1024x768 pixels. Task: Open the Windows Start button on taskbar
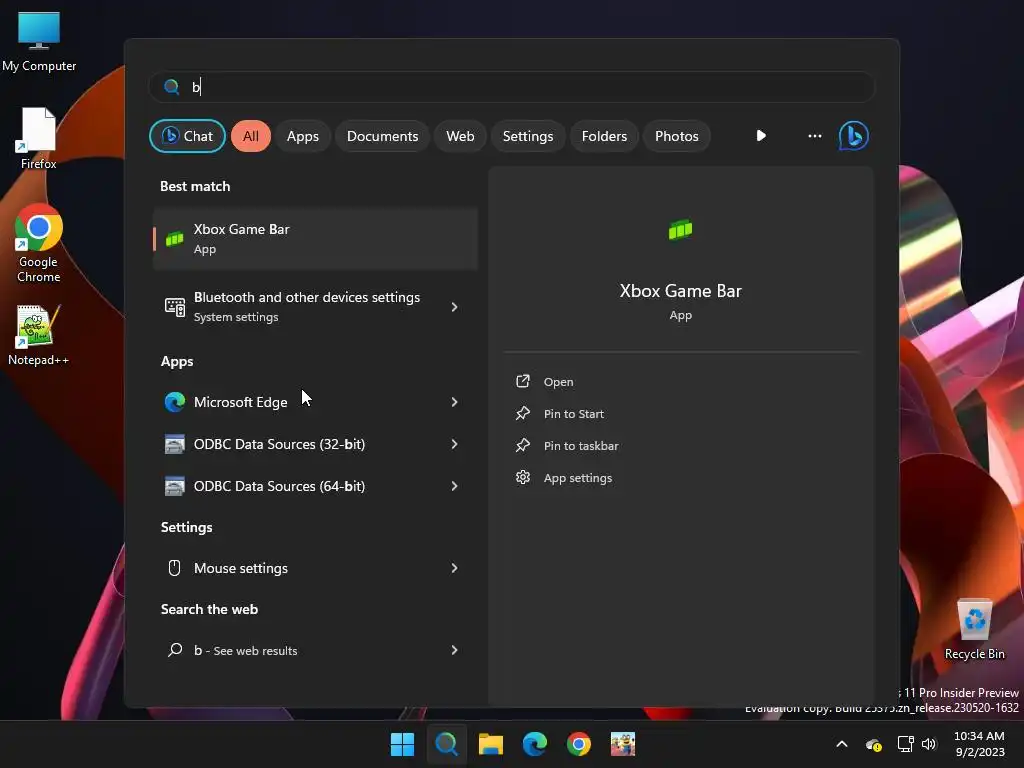(x=402, y=744)
